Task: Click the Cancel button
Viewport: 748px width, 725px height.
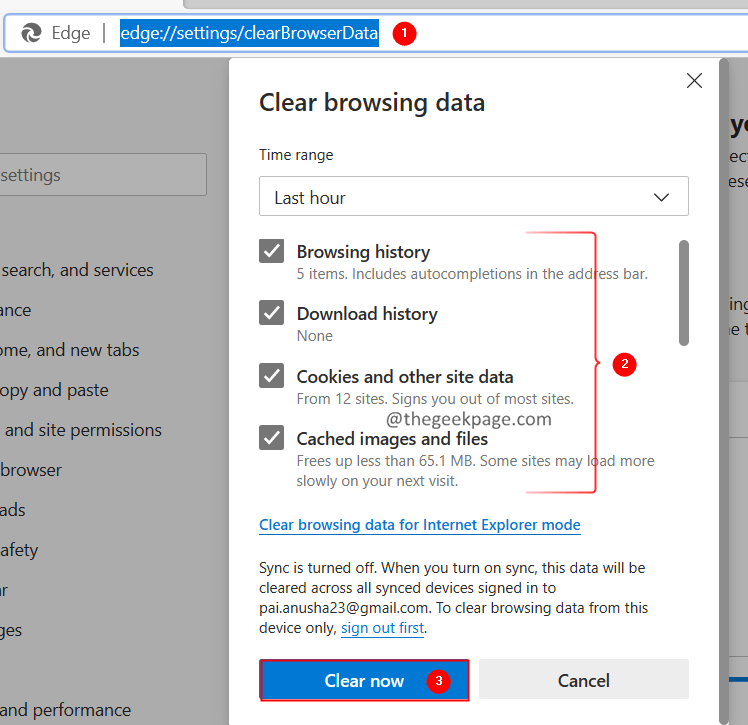Action: click(x=584, y=680)
